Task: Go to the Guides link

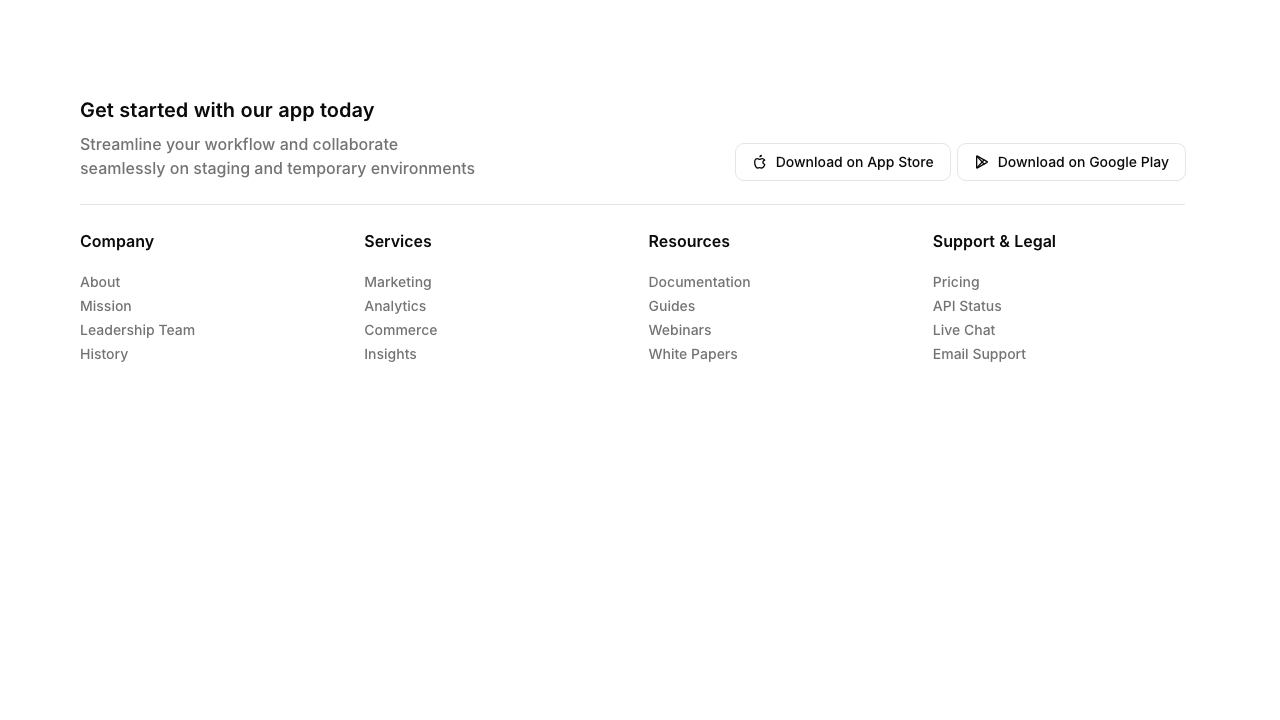Action: (671, 306)
